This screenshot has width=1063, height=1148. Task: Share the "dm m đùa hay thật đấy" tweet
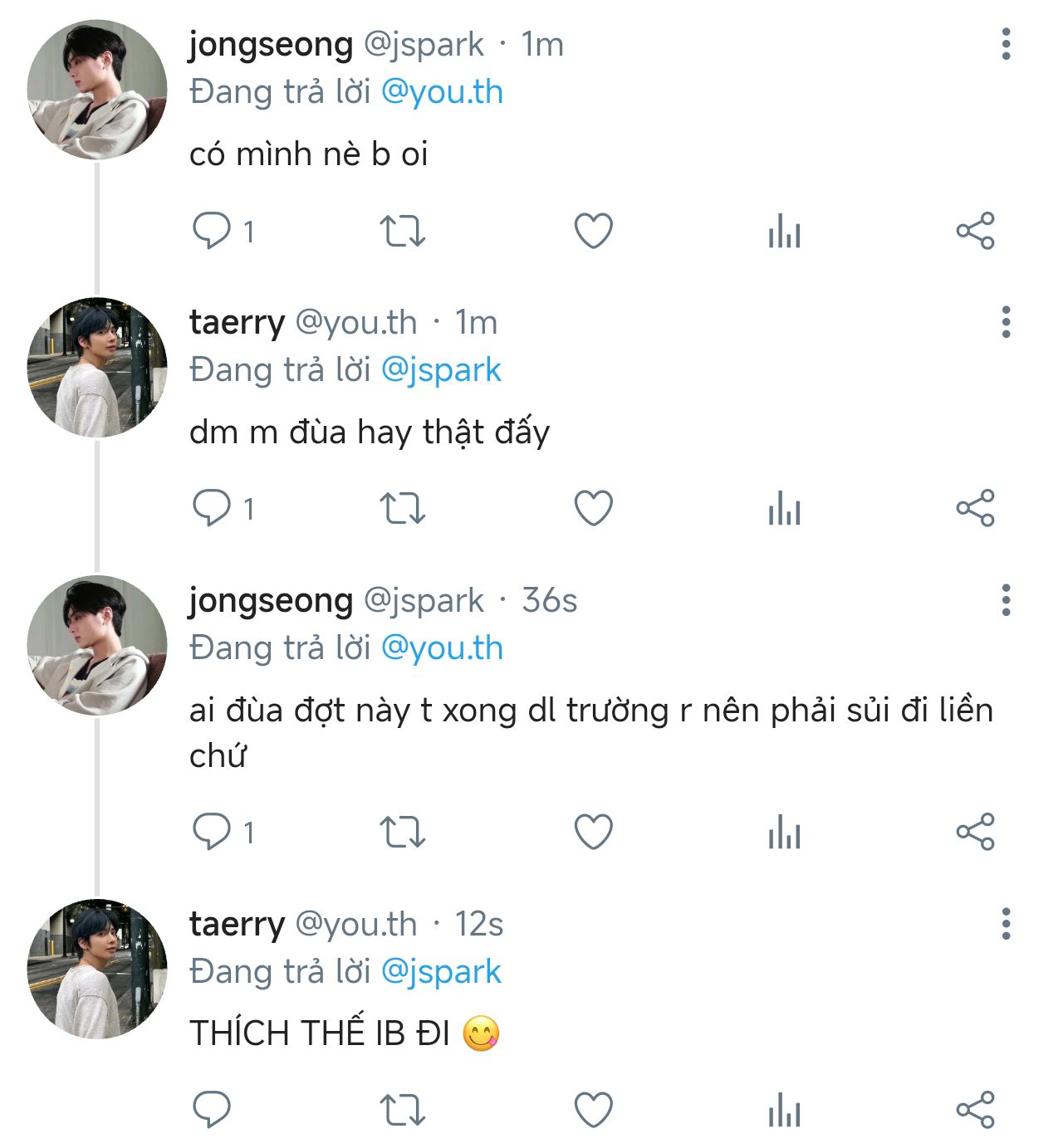tap(975, 508)
